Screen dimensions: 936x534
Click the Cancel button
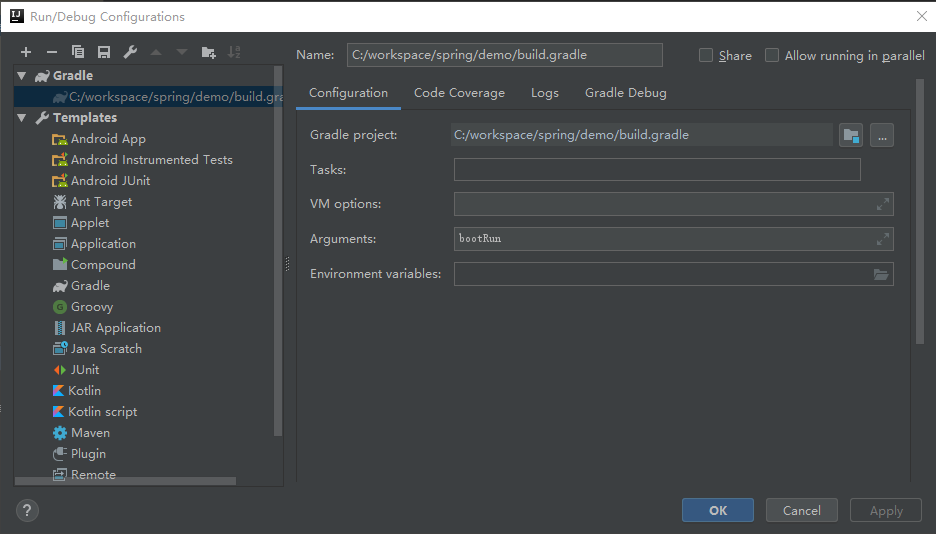[801, 510]
